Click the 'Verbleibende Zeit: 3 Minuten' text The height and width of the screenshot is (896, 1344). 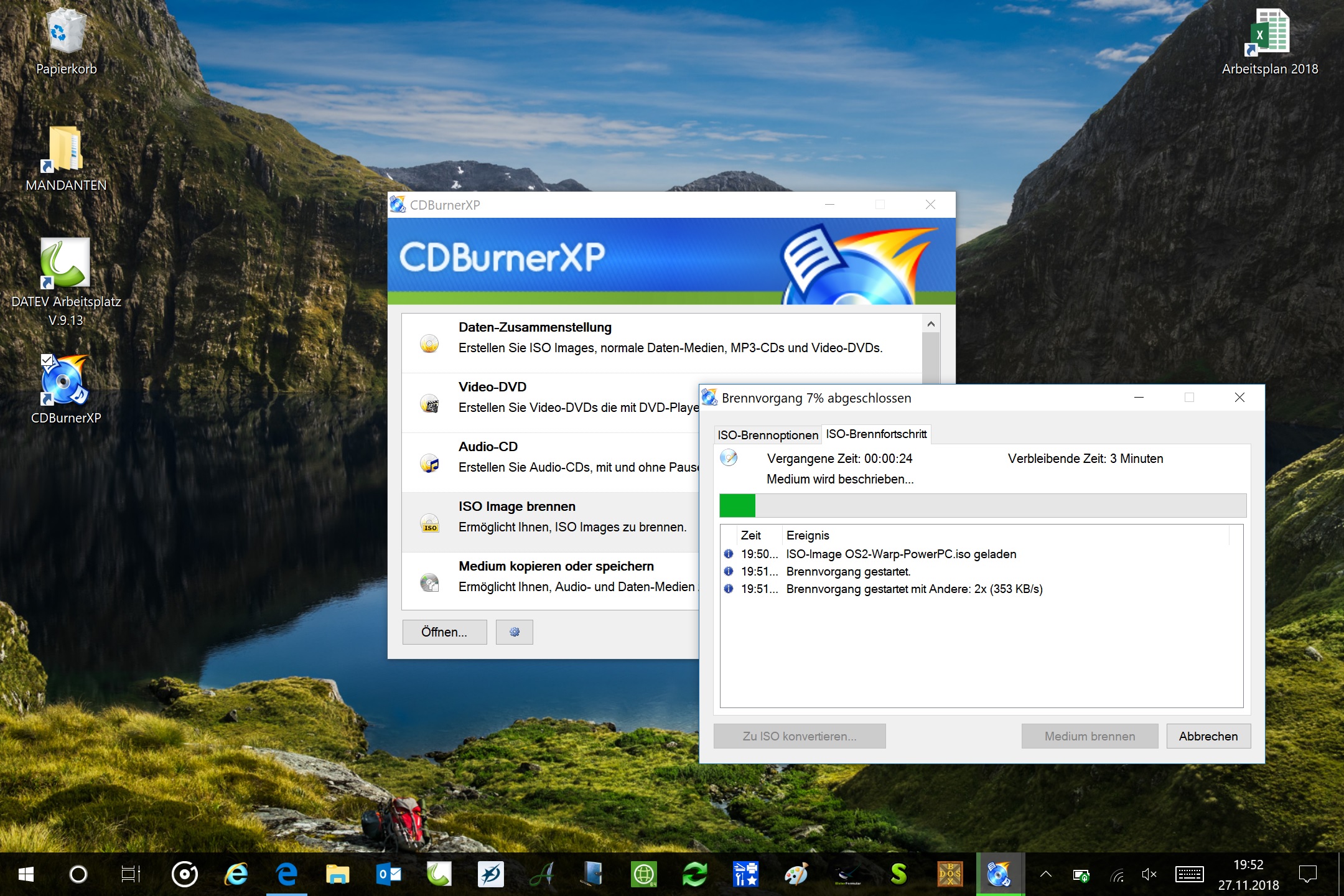point(1085,459)
